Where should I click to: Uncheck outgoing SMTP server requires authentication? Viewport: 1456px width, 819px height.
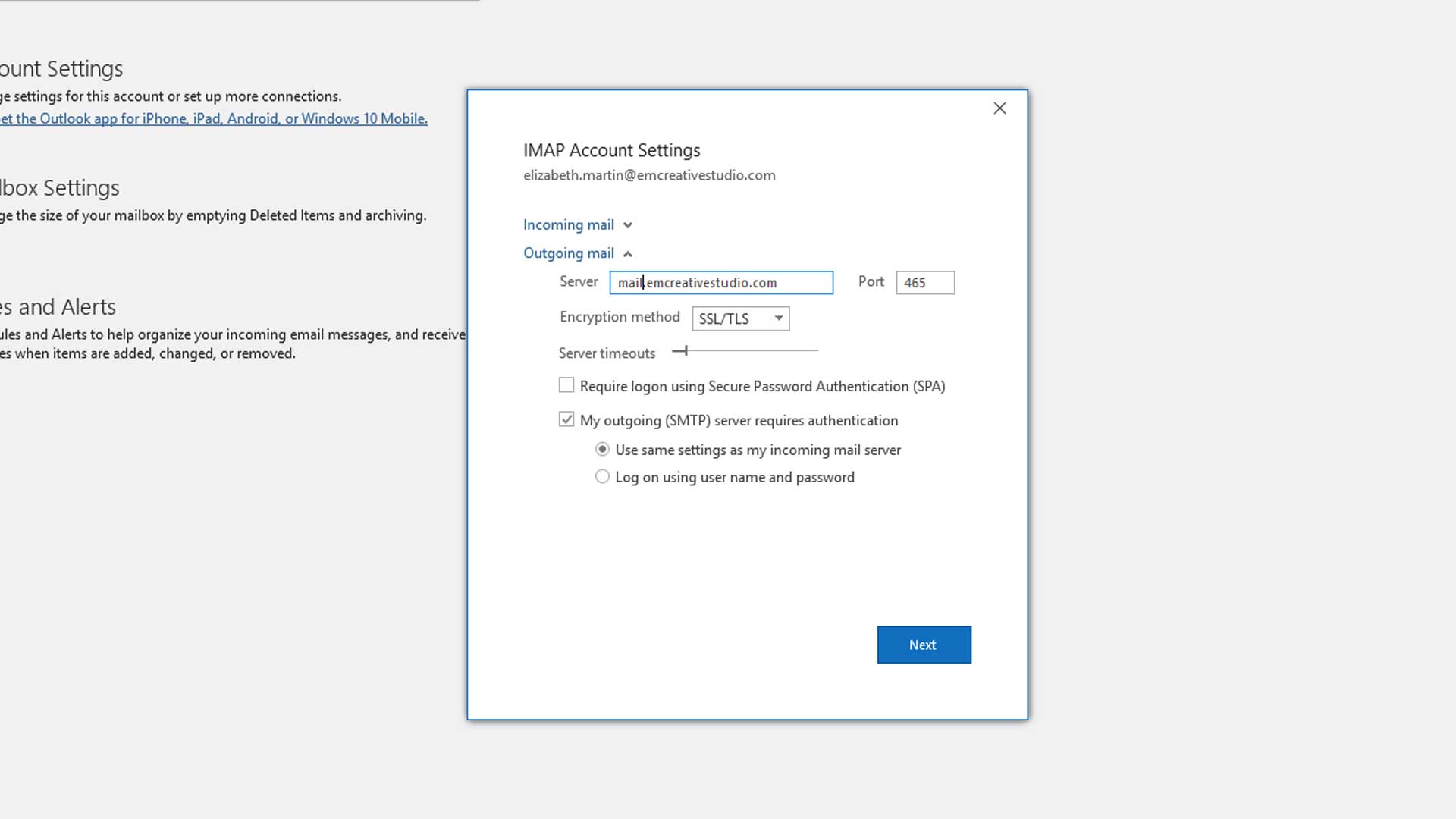coord(566,419)
